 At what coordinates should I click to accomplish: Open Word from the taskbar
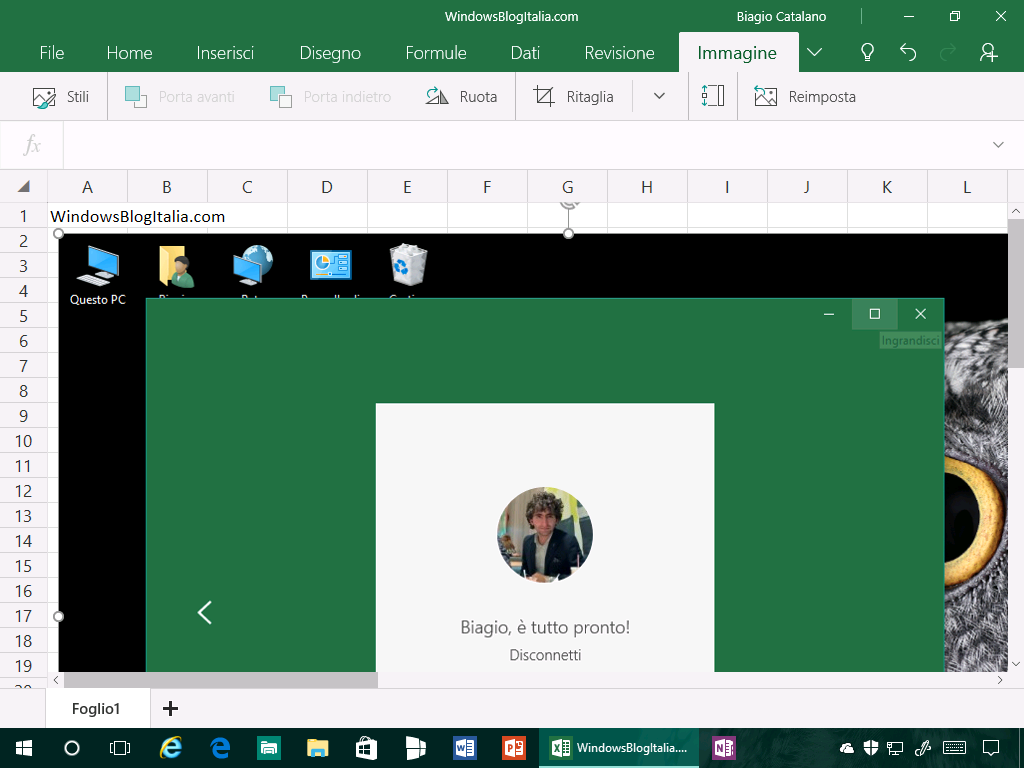click(x=464, y=748)
